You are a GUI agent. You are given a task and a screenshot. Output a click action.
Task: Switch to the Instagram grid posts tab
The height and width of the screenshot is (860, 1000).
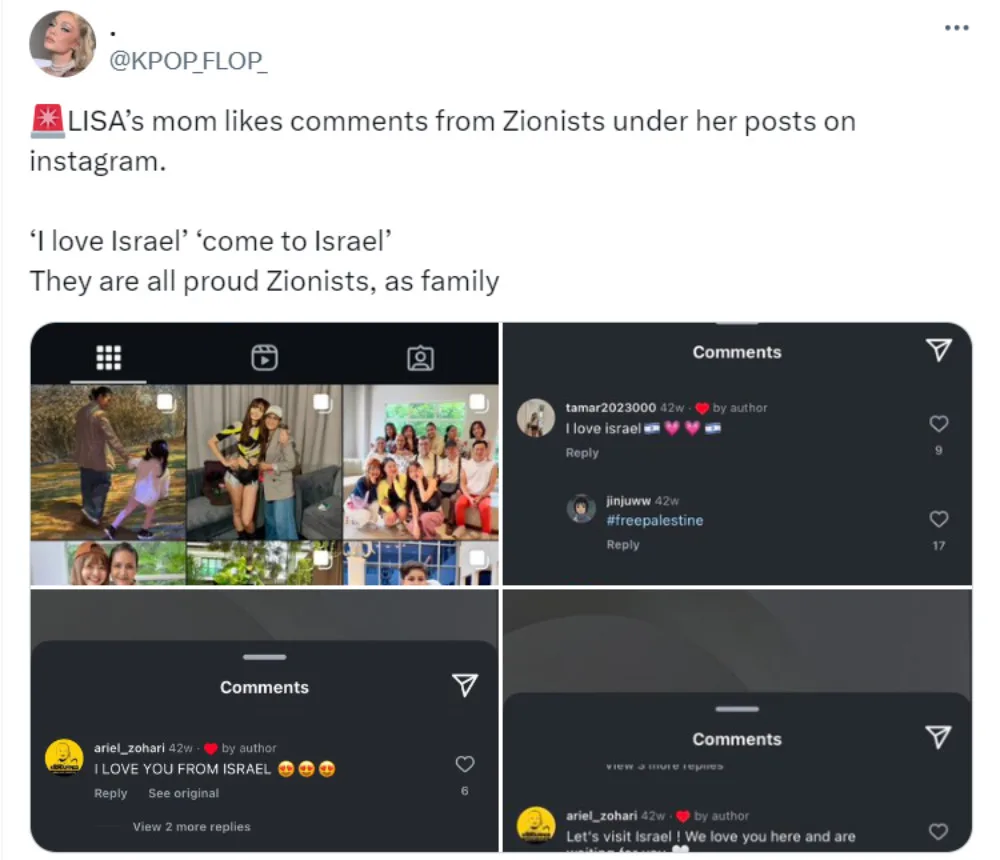[108, 357]
